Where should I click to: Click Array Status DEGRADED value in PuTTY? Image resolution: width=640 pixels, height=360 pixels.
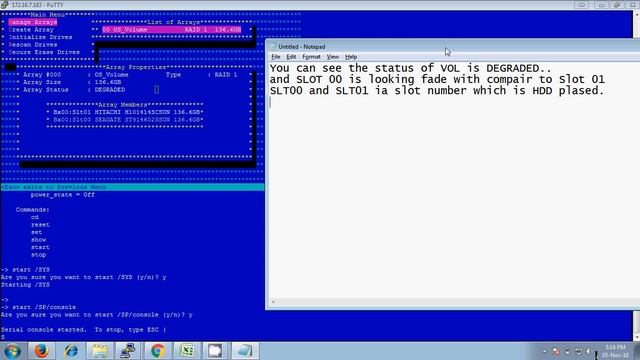tap(110, 90)
